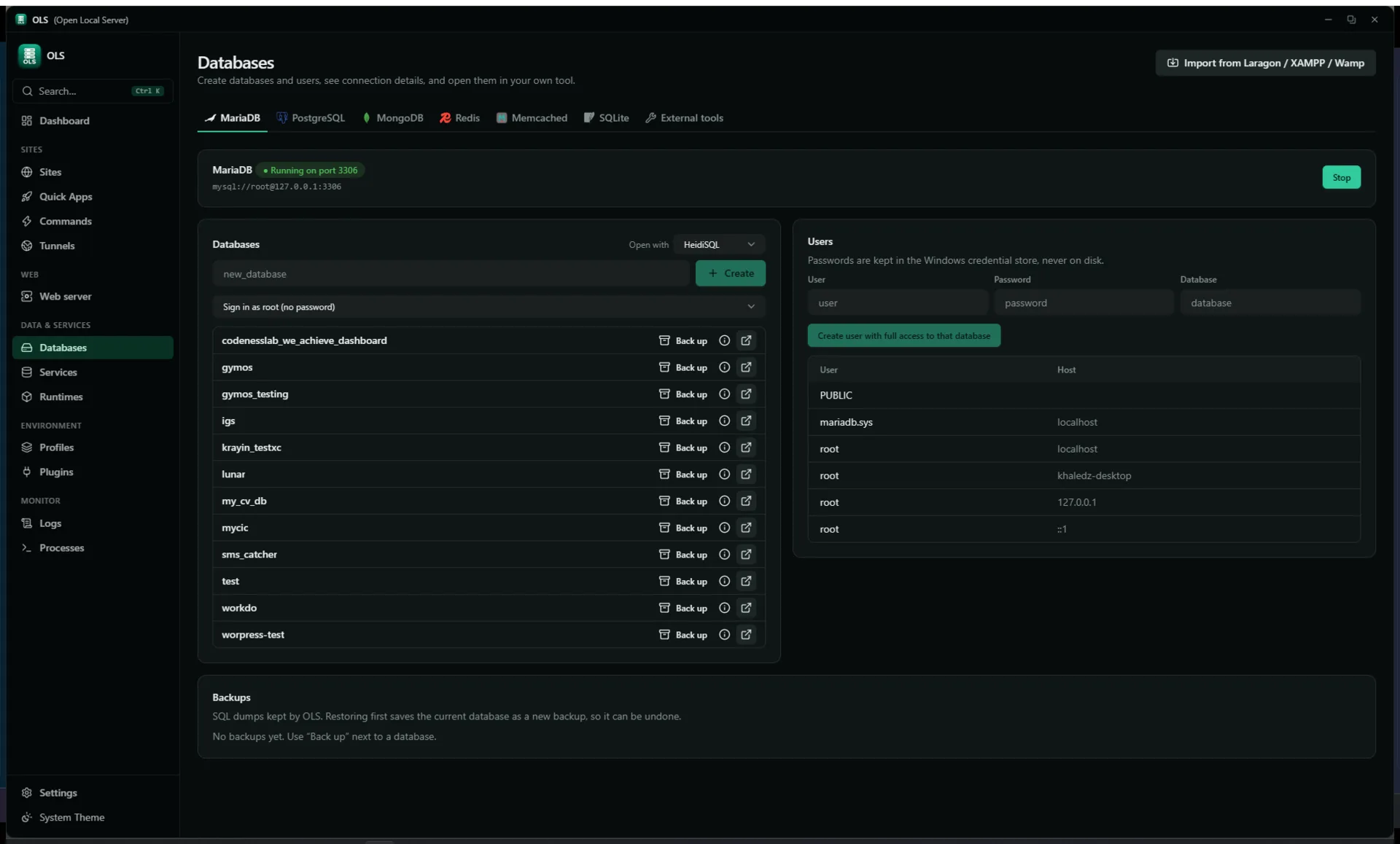The width and height of the screenshot is (1400, 844).
Task: Open Logs in sidebar
Action: (x=93, y=523)
